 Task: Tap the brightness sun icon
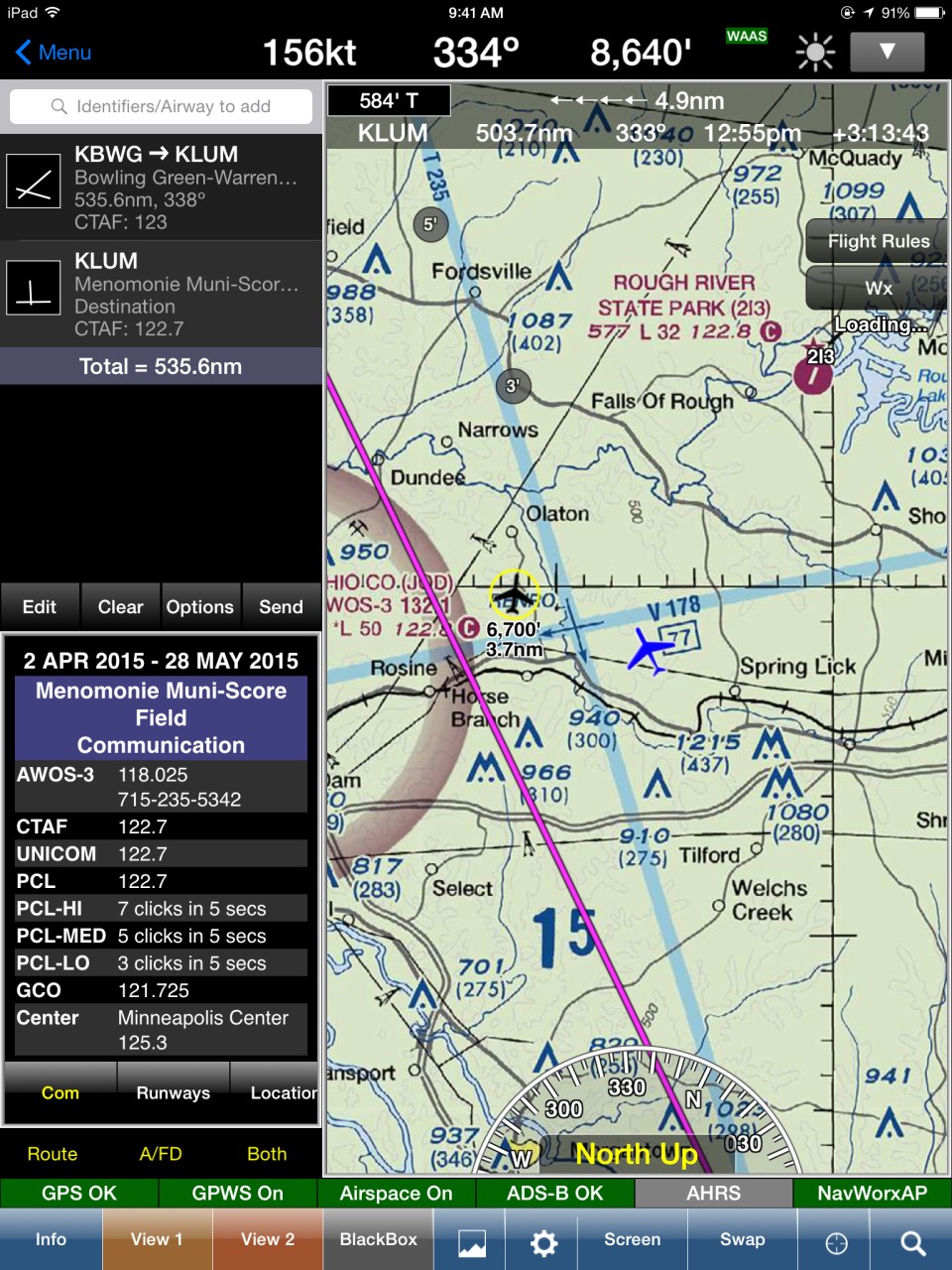pos(815,52)
